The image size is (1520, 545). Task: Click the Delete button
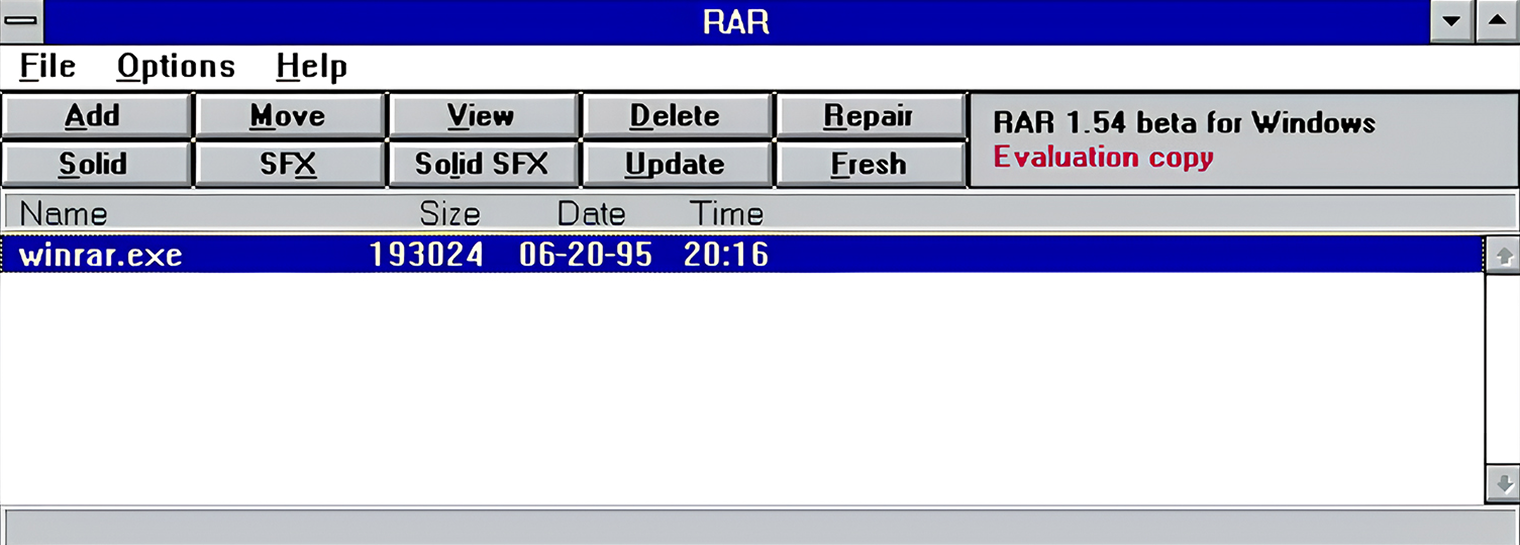(x=678, y=116)
